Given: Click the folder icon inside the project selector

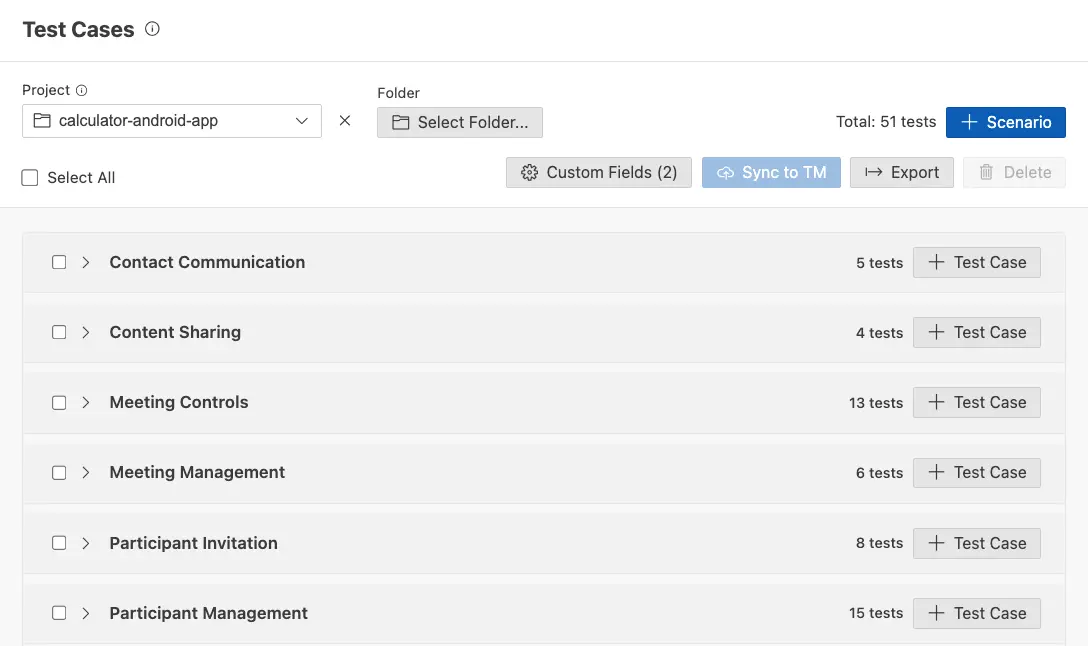Looking at the screenshot, I should click(40, 120).
